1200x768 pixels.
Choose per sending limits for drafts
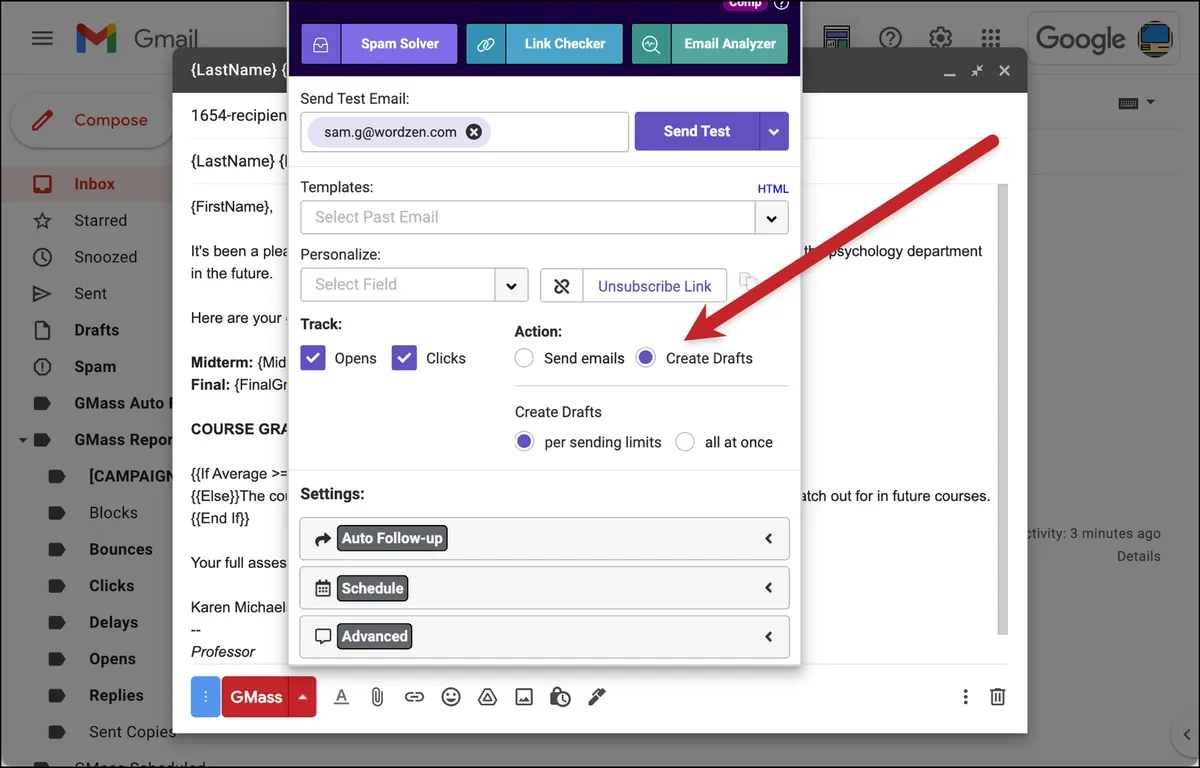pyautogui.click(x=524, y=442)
